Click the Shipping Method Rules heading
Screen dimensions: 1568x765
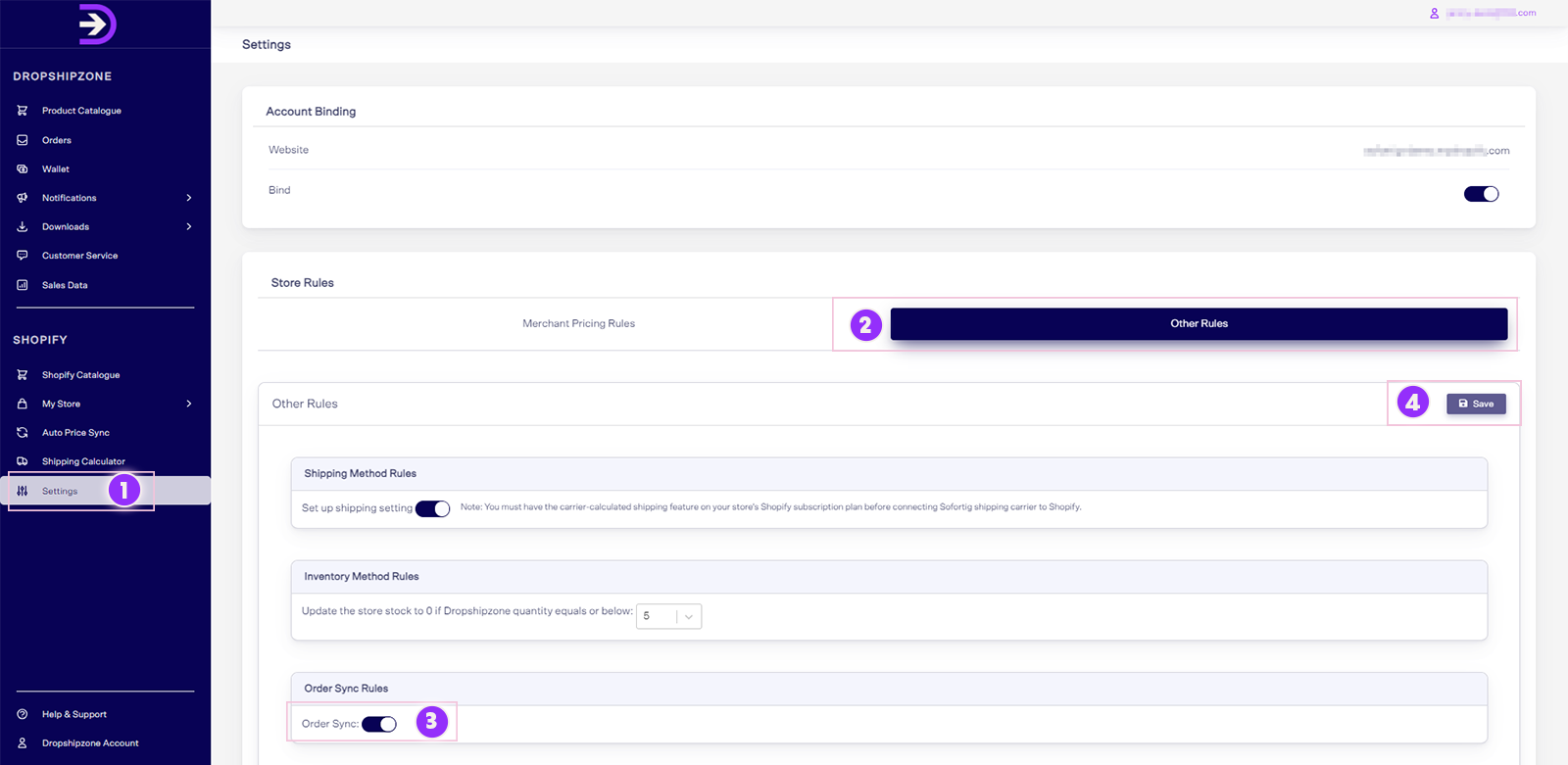[x=360, y=473]
